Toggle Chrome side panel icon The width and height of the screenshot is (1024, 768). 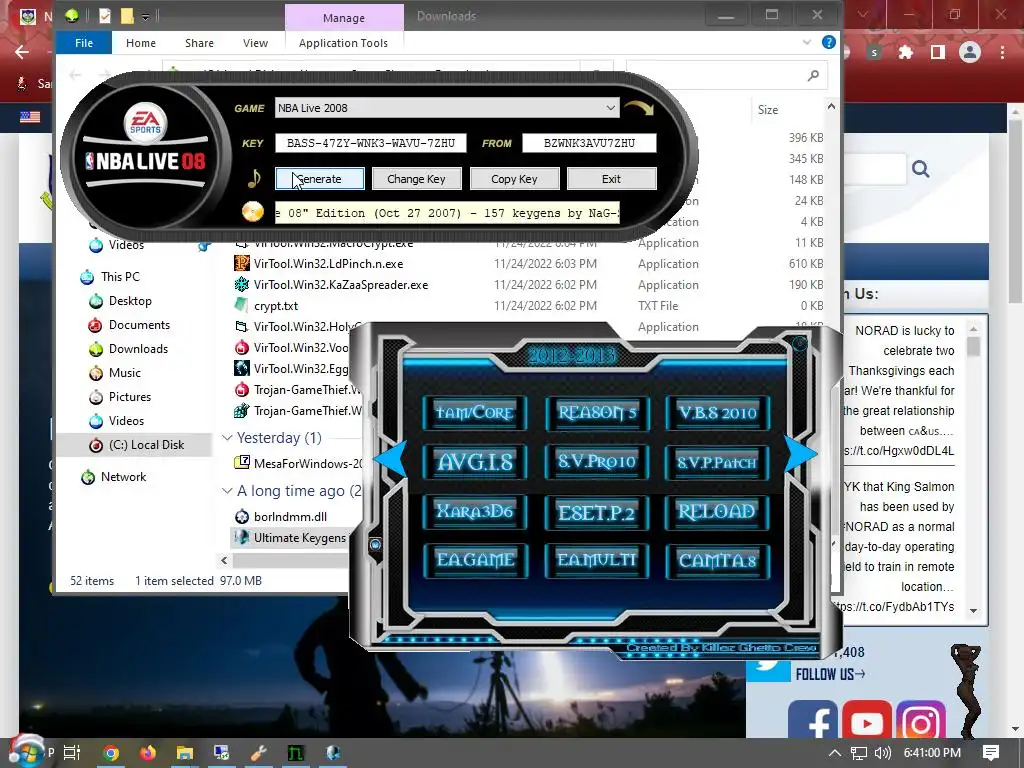[938, 52]
